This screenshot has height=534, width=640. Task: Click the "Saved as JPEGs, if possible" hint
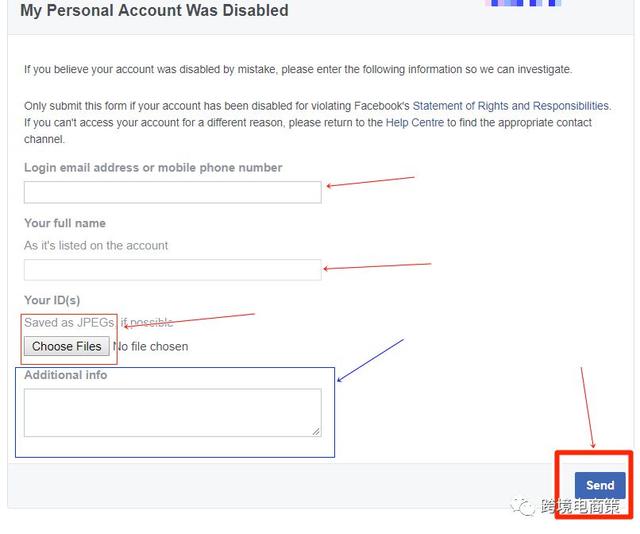[x=98, y=323]
